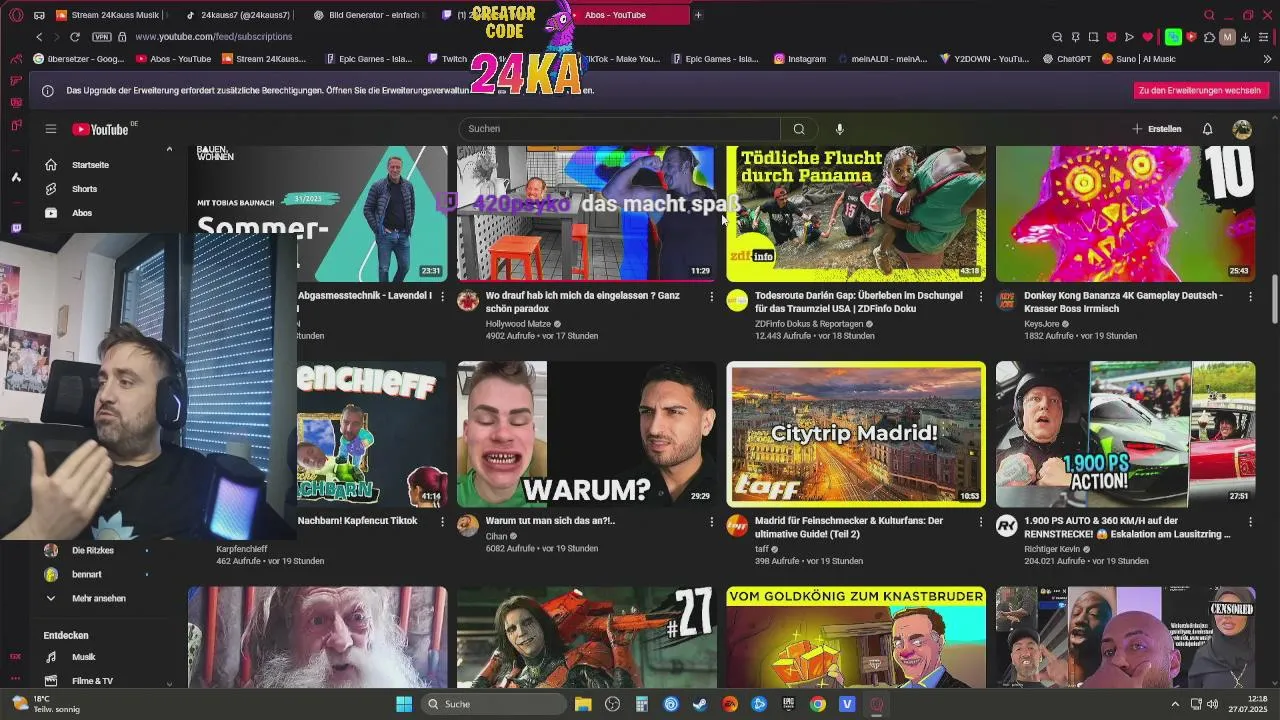Type in the YouTube Suchen search field
Screen dimensions: 1280x720
tap(620, 129)
